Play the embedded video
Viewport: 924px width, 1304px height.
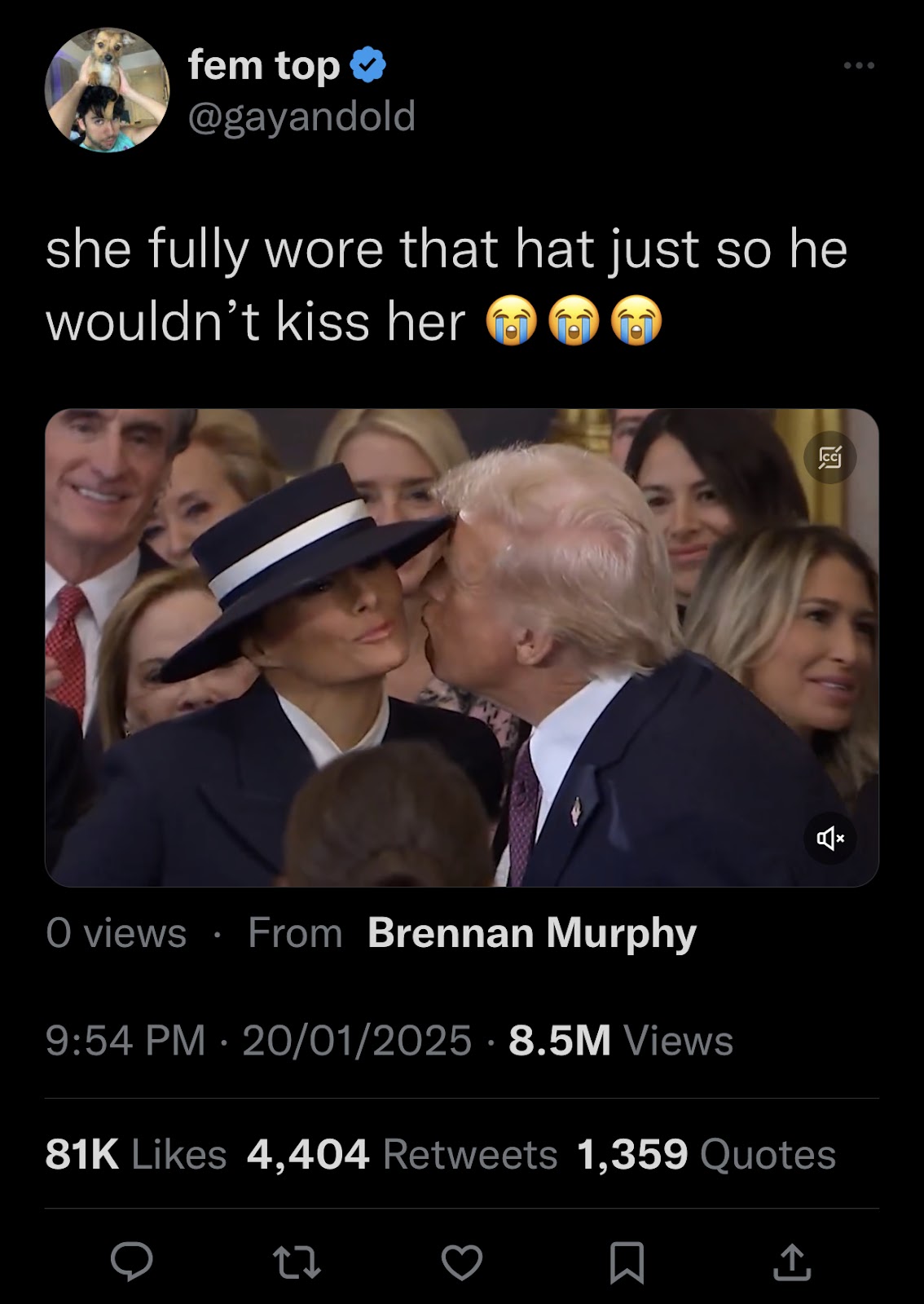point(462,648)
